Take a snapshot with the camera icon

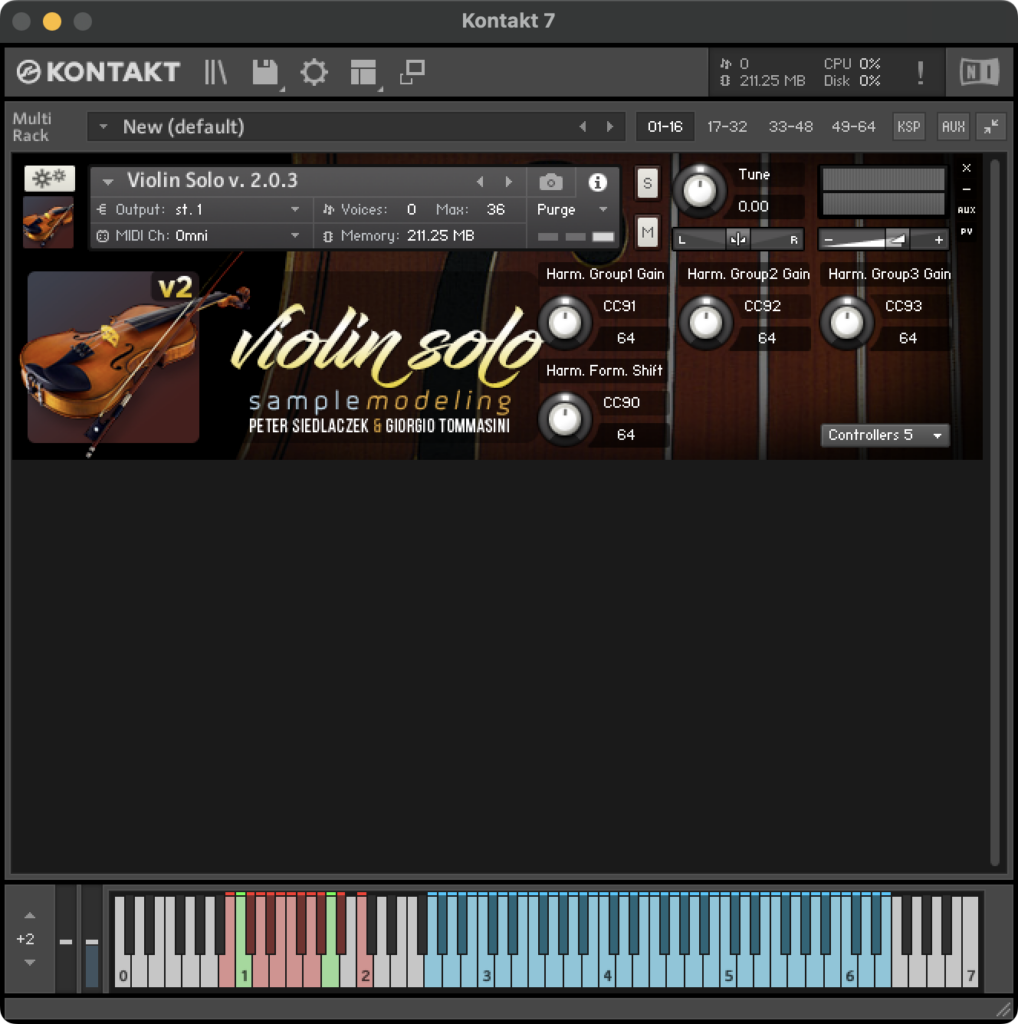click(550, 182)
